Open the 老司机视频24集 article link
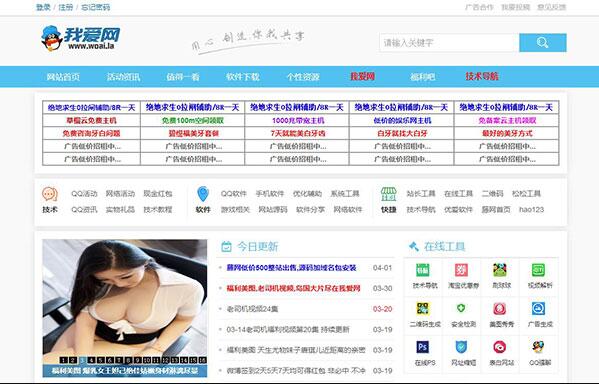The width and height of the screenshot is (599, 384). (x=252, y=309)
